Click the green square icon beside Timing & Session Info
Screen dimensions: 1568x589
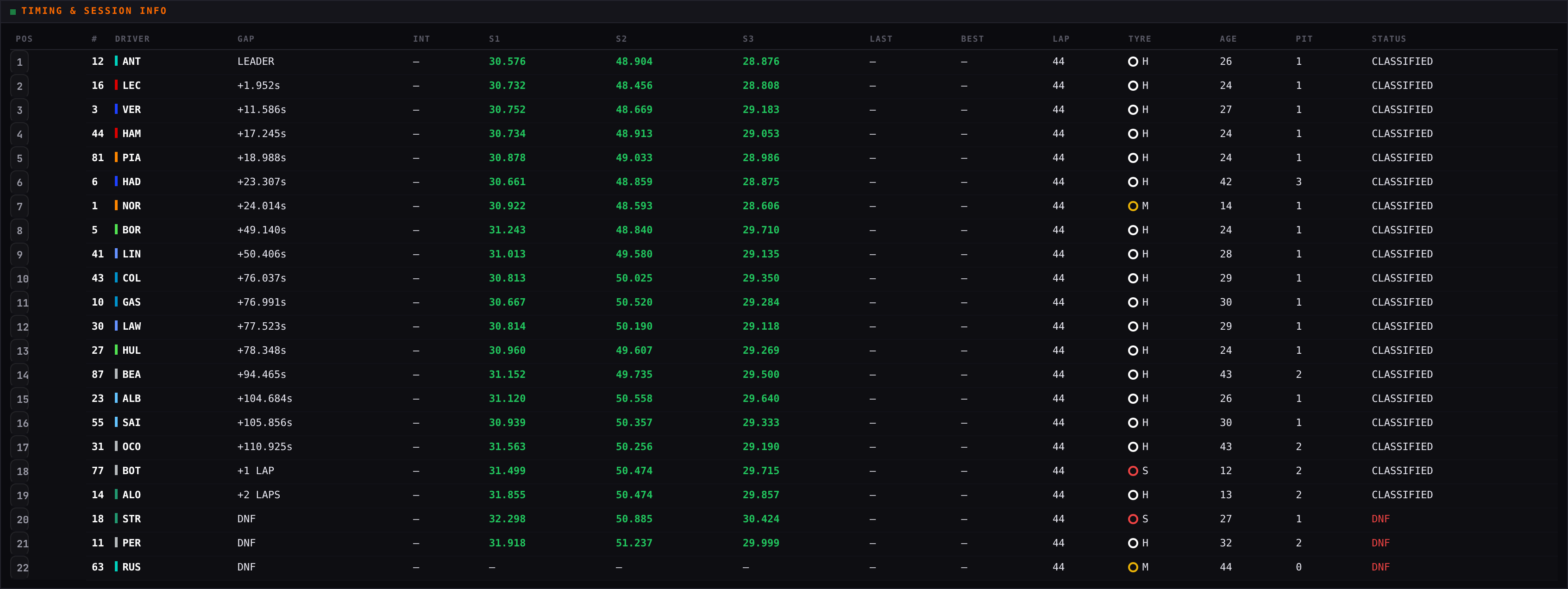[13, 12]
